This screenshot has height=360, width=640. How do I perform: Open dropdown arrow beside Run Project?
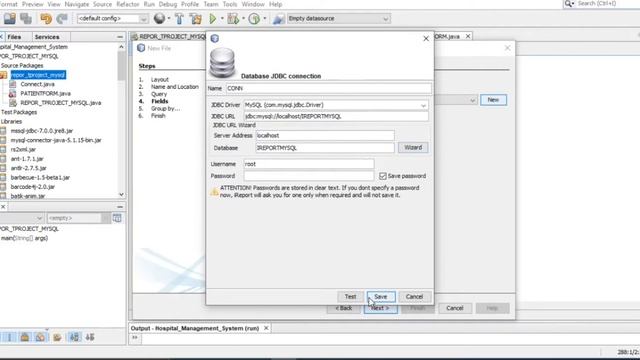pos(222,18)
